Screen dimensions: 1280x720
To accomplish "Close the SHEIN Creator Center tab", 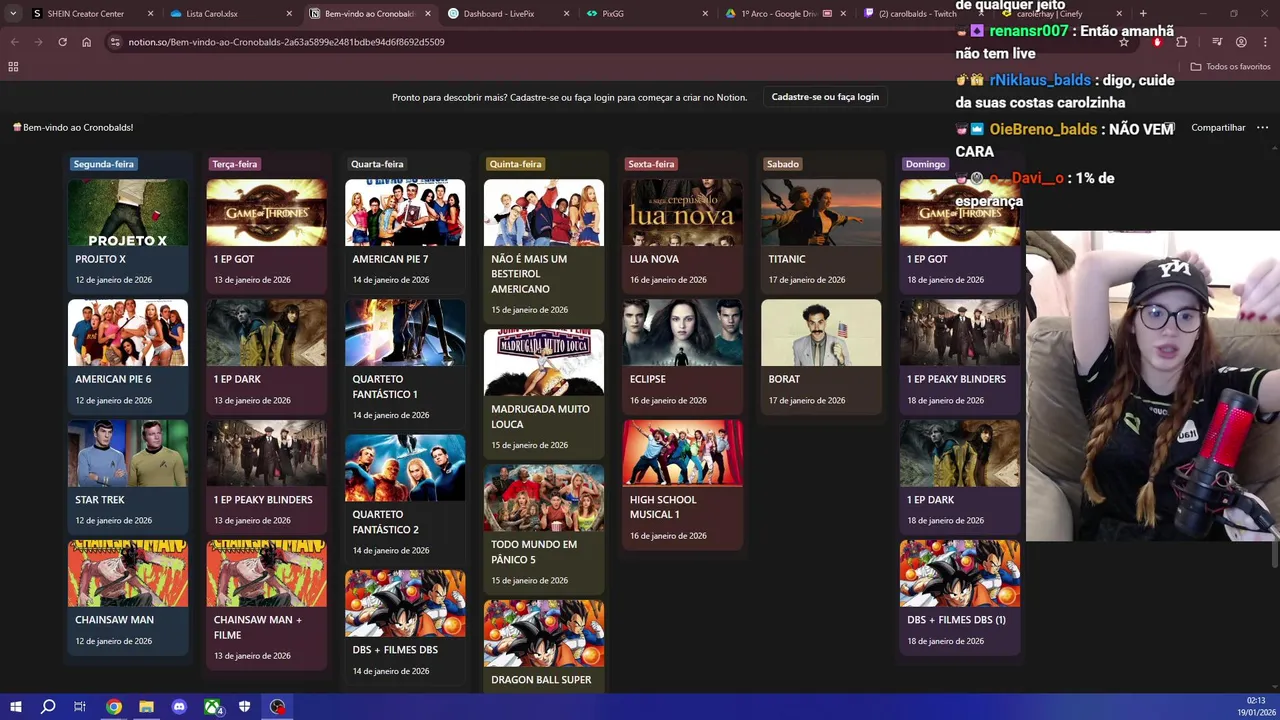I will (x=151, y=14).
